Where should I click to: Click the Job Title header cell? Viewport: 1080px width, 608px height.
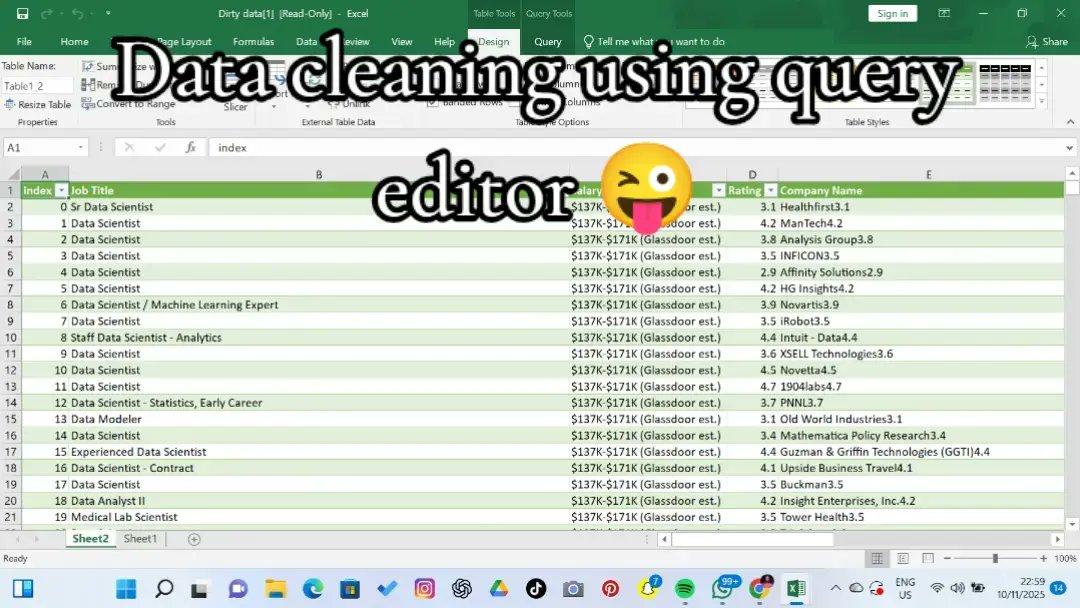[318, 191]
